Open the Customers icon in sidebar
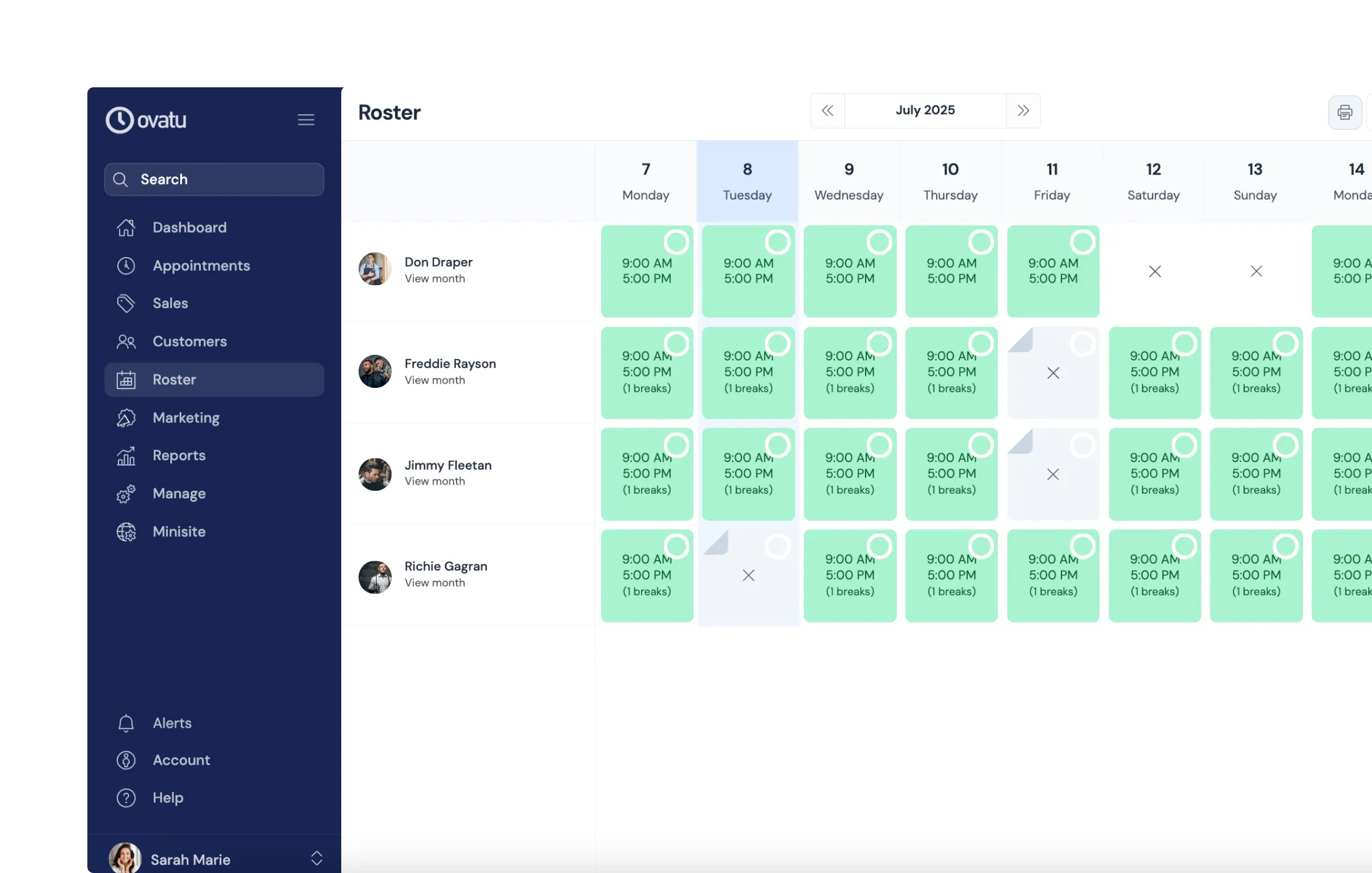The height and width of the screenshot is (873, 1372). point(127,341)
